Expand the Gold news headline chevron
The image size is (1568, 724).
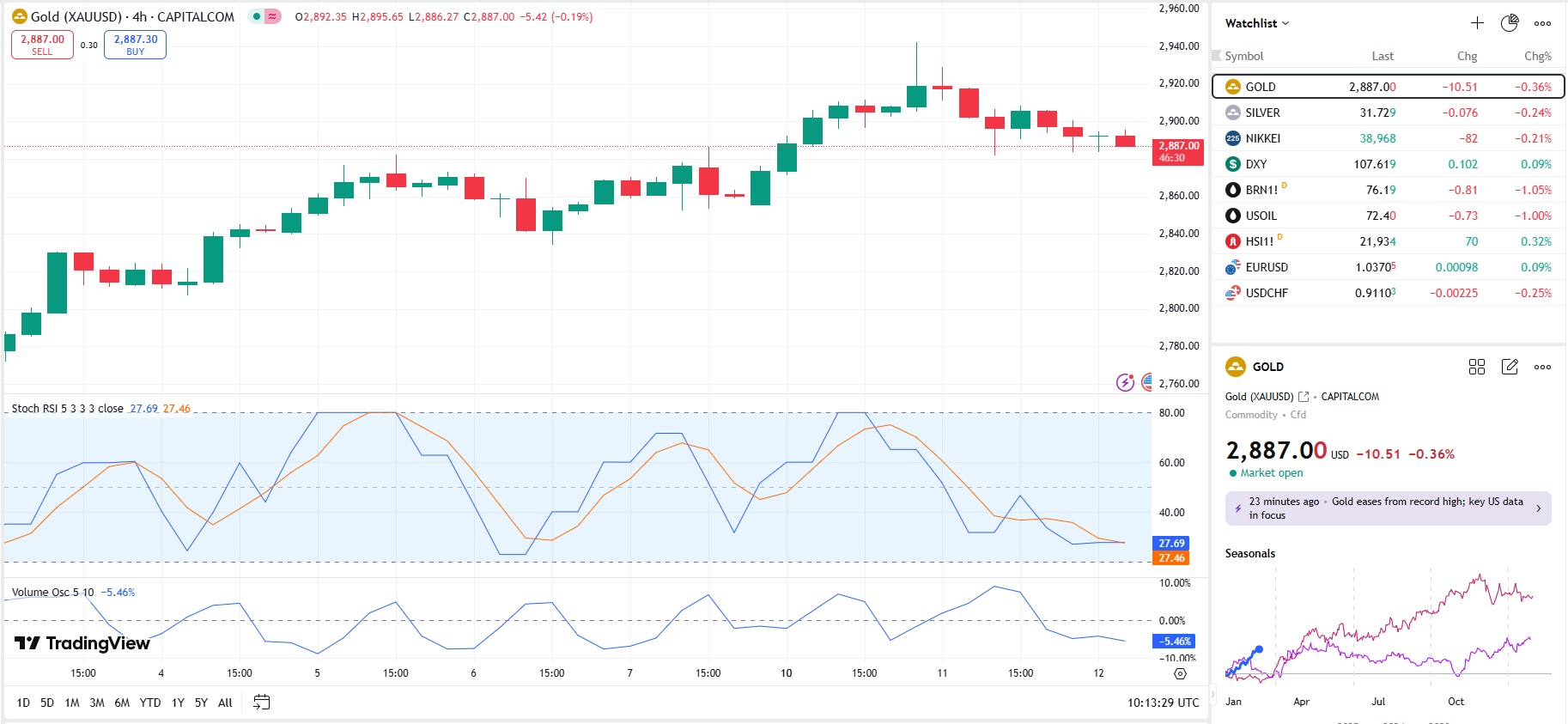[1538, 508]
